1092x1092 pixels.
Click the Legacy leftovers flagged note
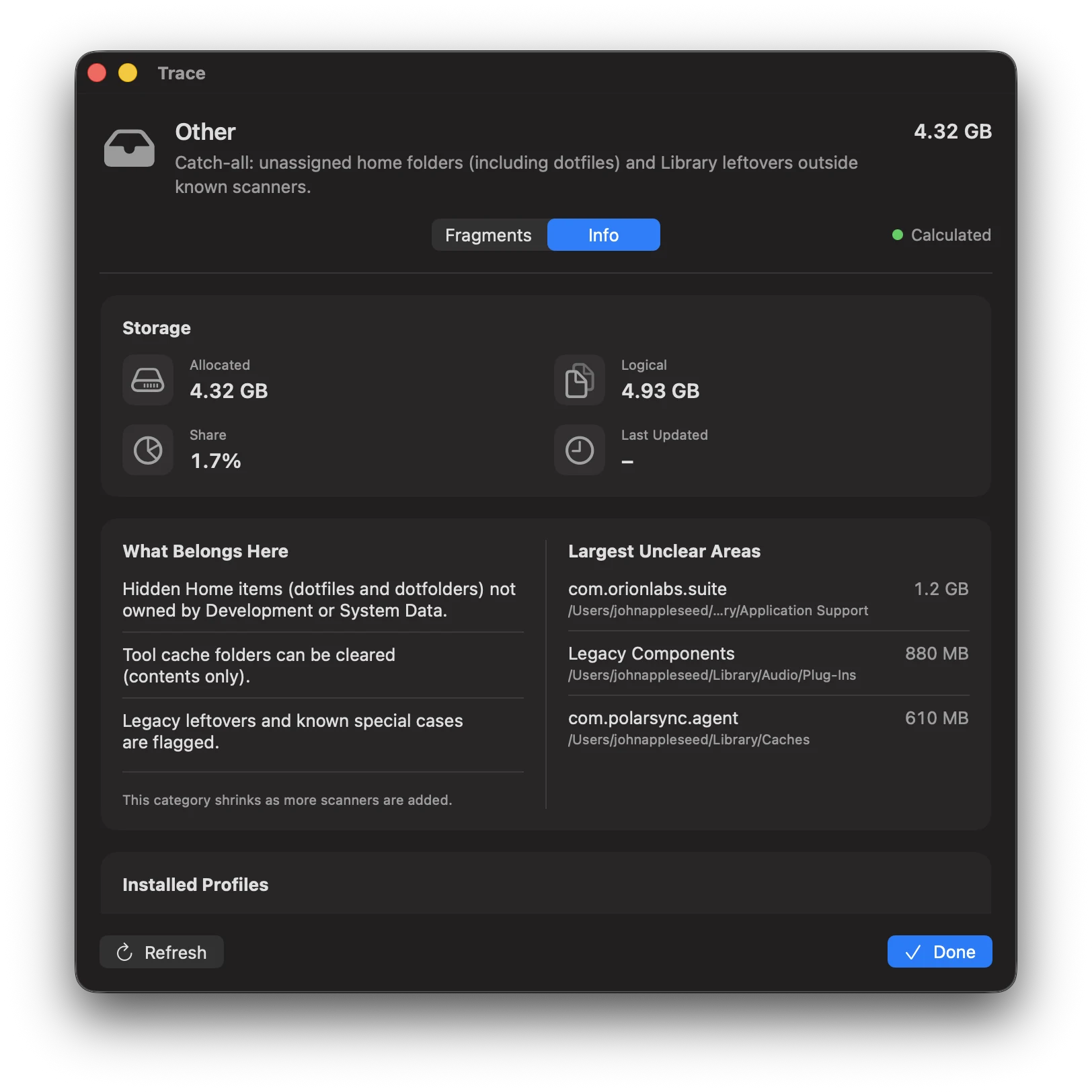[292, 732]
